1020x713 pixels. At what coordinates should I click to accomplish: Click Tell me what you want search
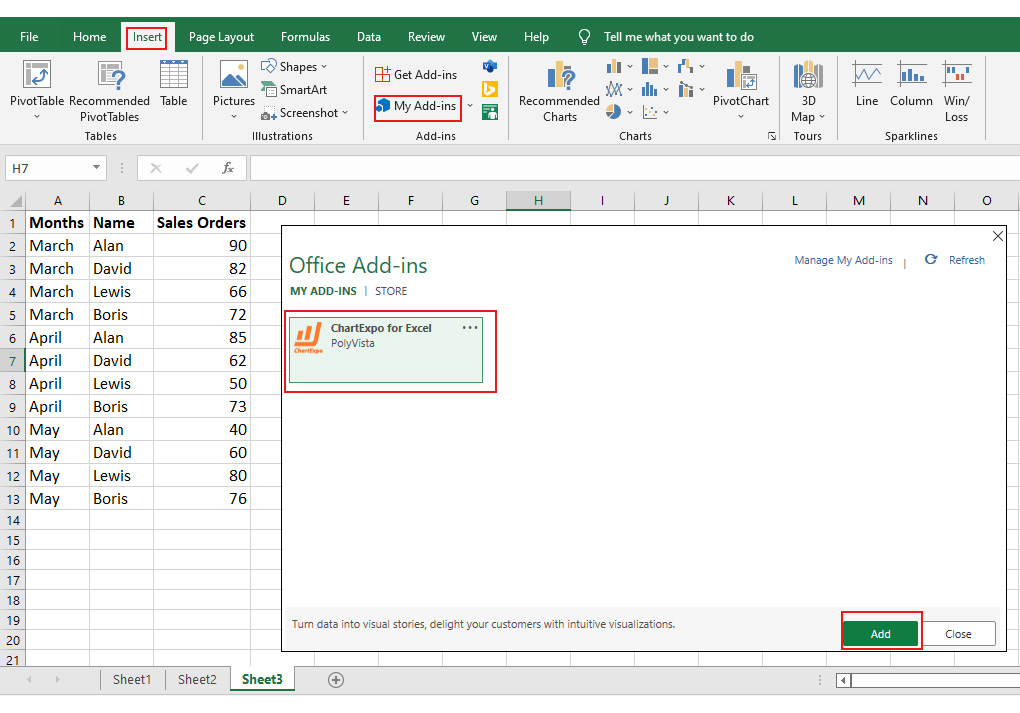678,37
